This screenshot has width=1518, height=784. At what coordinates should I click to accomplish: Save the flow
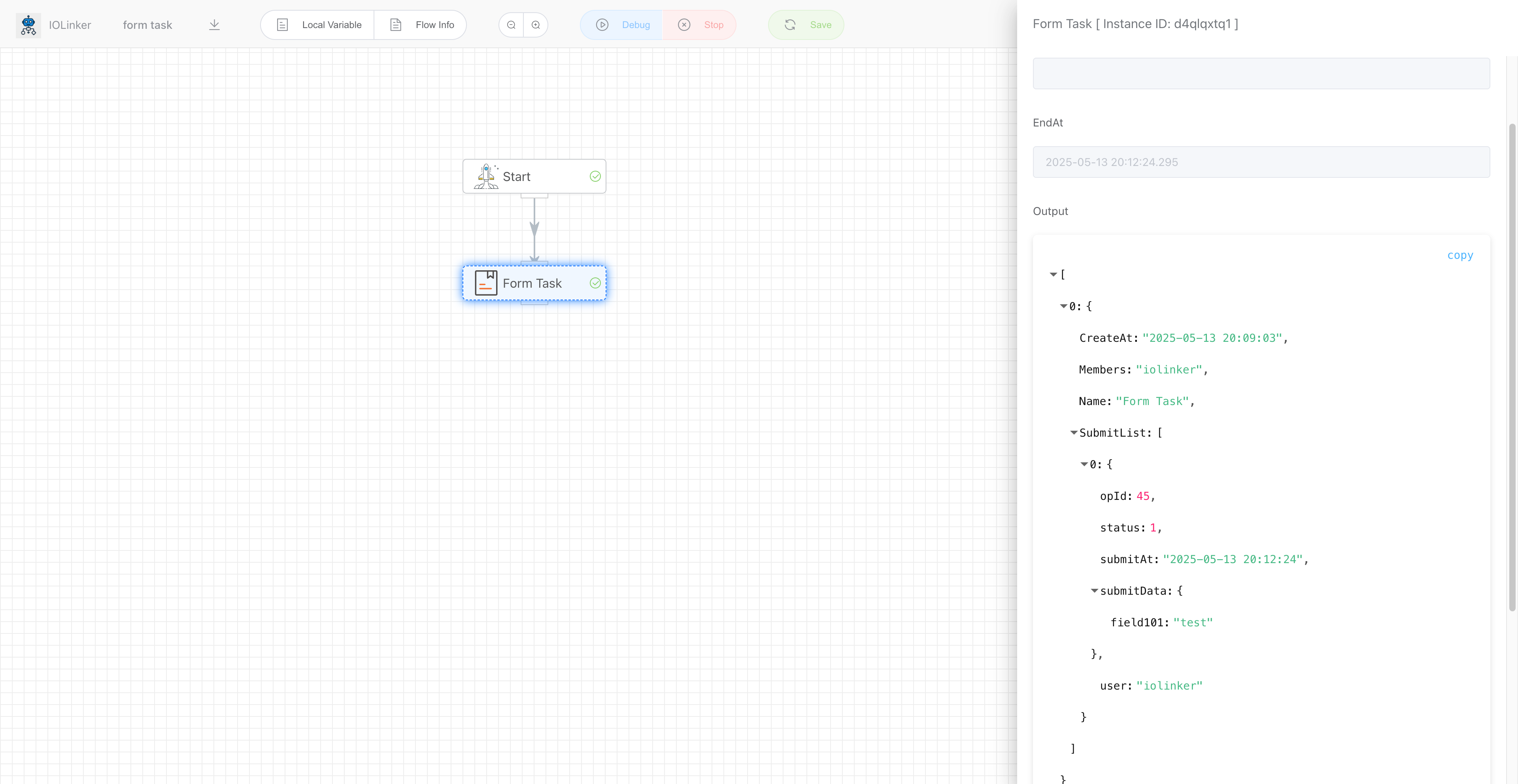[806, 25]
